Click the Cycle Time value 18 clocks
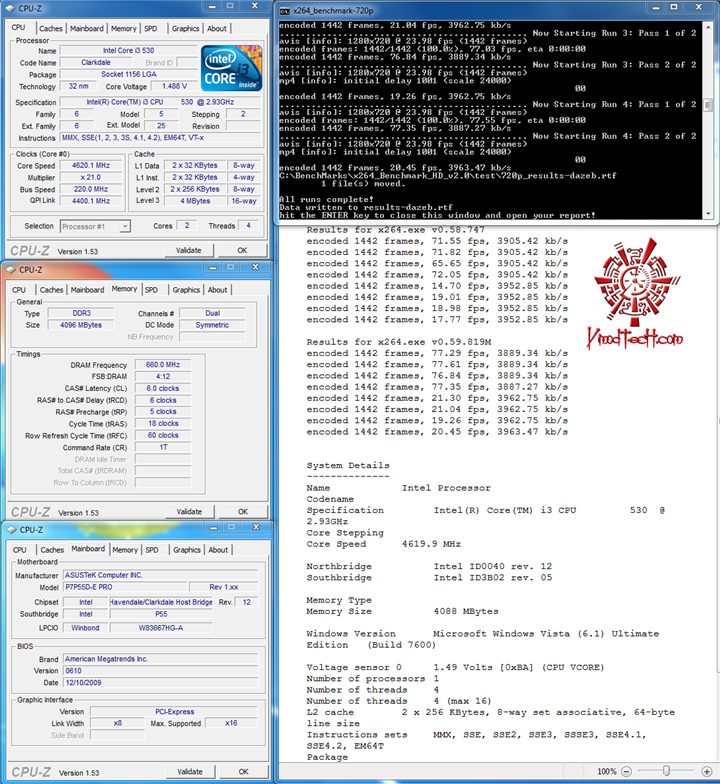This screenshot has width=720, height=784. coord(162,424)
